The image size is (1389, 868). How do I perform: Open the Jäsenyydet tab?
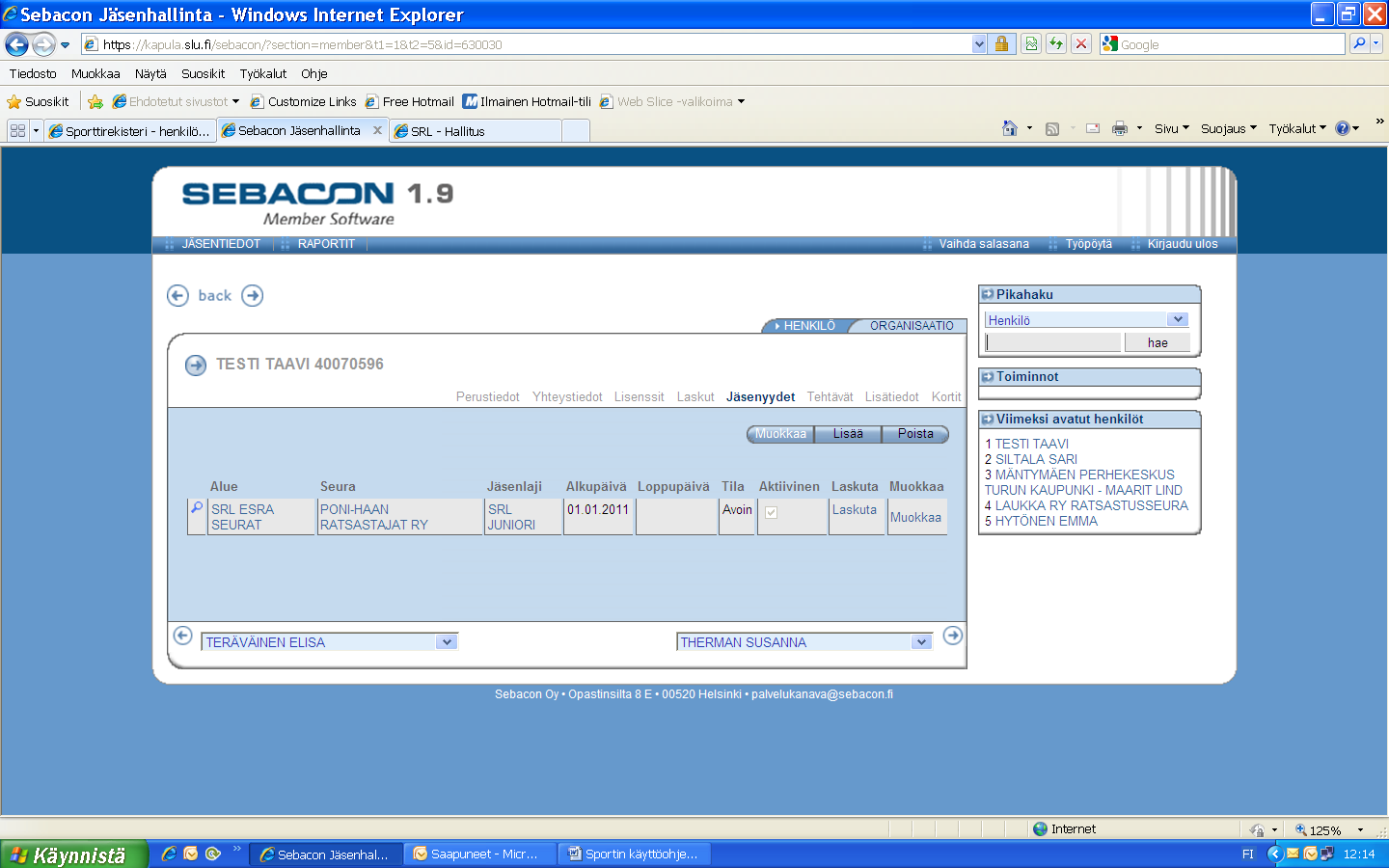coord(760,396)
